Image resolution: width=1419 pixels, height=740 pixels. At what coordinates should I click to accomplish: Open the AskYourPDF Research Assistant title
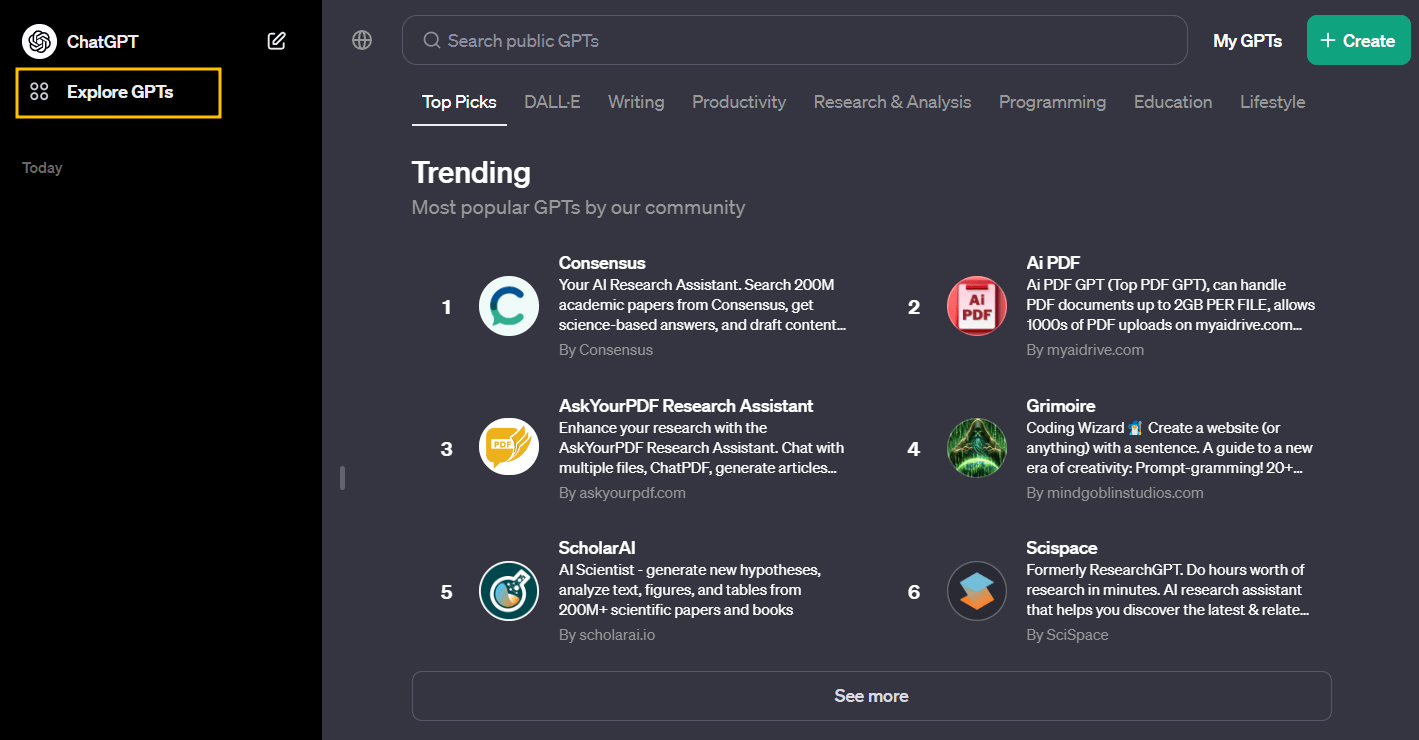pyautogui.click(x=686, y=406)
